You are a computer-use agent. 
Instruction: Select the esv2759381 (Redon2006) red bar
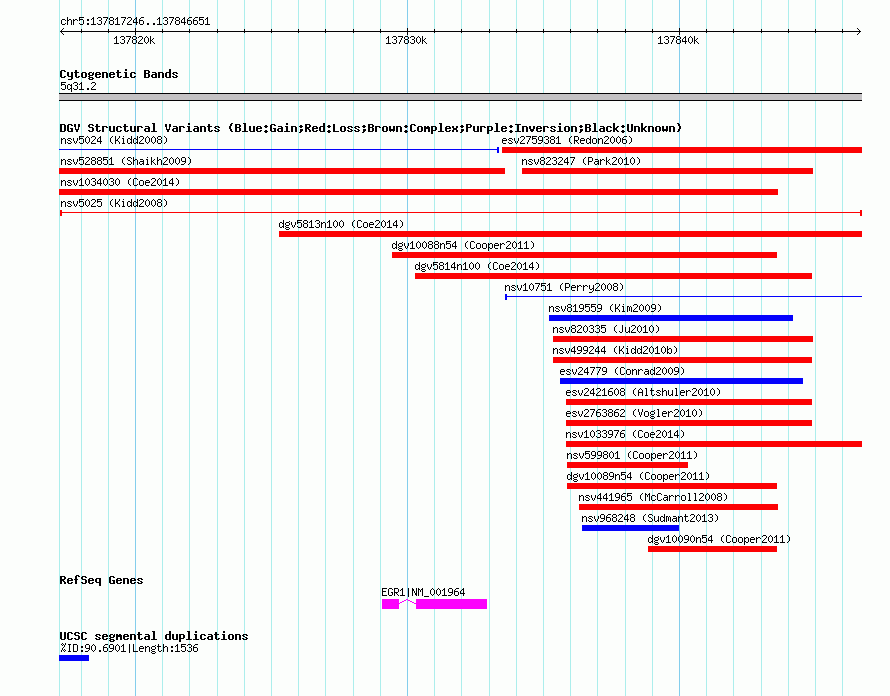coord(682,150)
